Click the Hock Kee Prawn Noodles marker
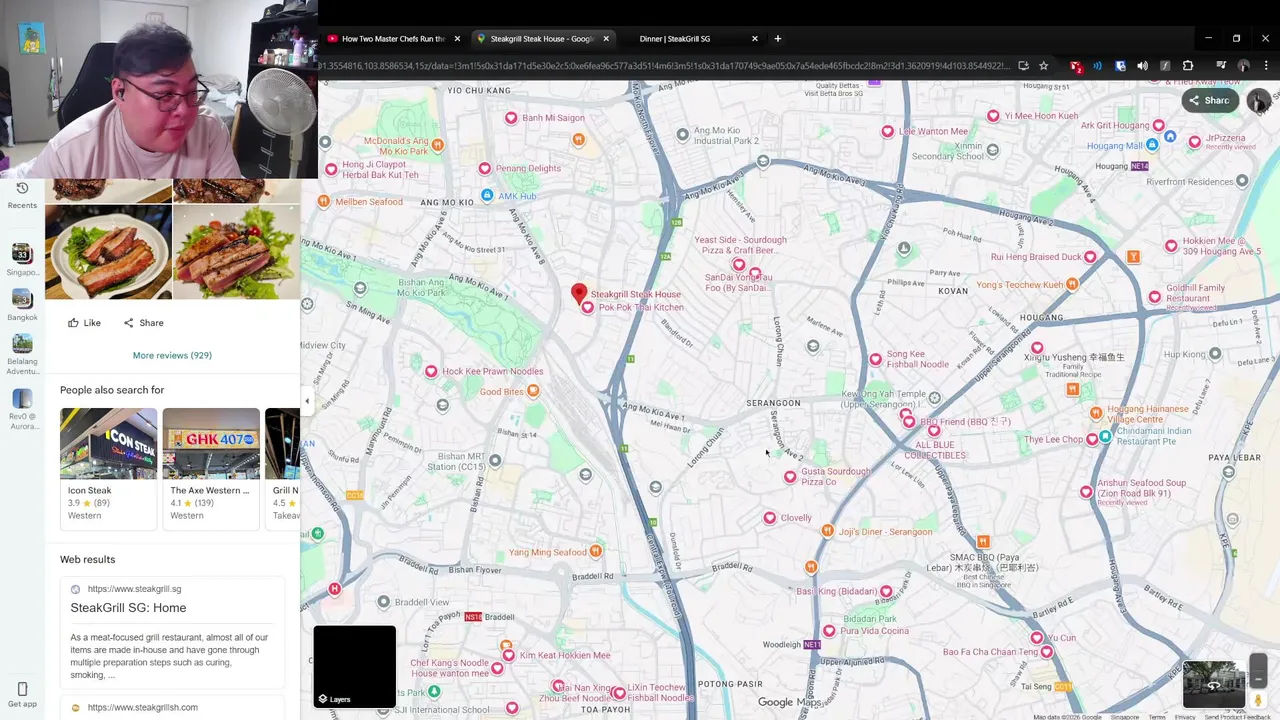Viewport: 1280px width, 720px height. coord(431,371)
